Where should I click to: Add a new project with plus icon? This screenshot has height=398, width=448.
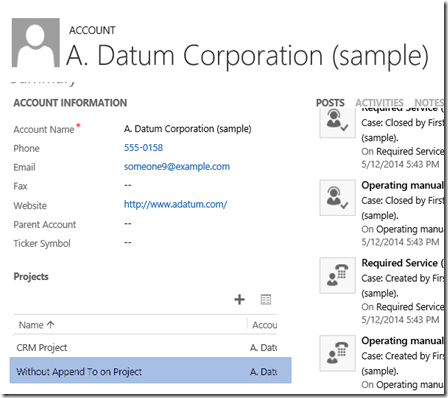(239, 299)
